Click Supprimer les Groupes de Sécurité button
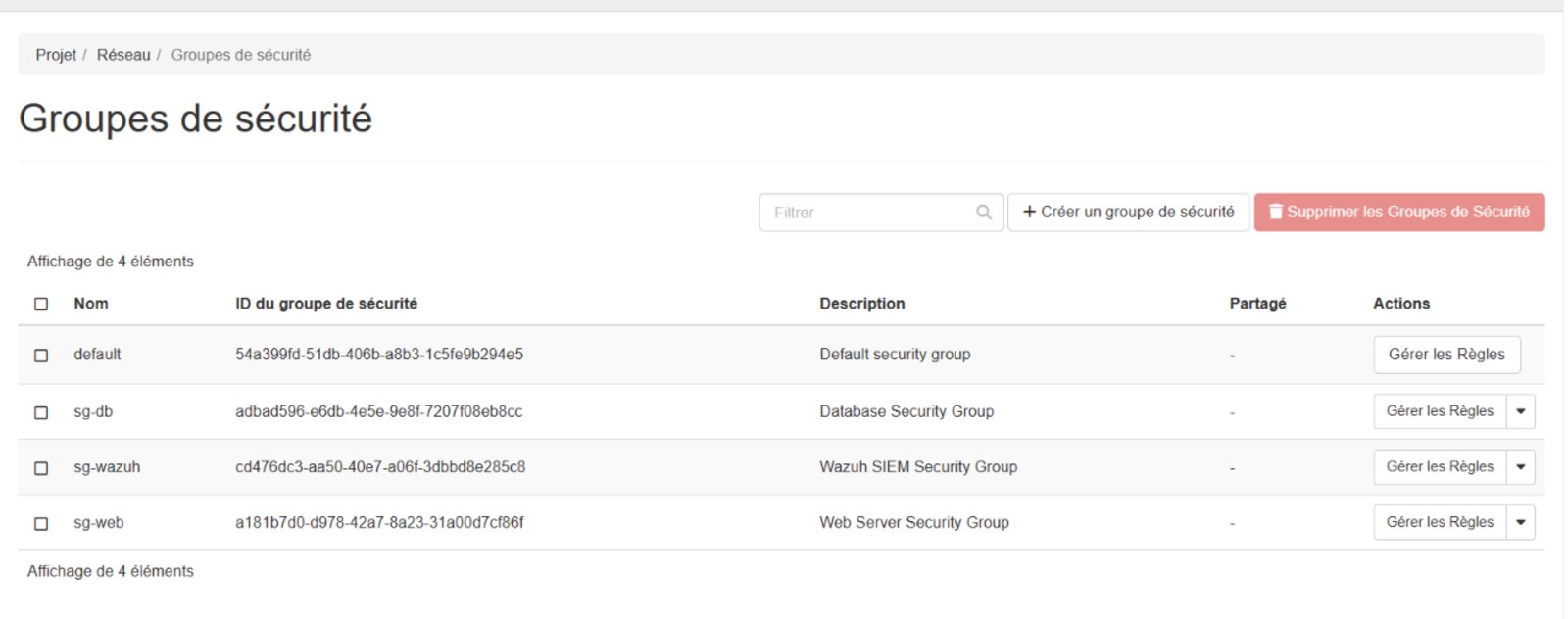 point(1399,212)
